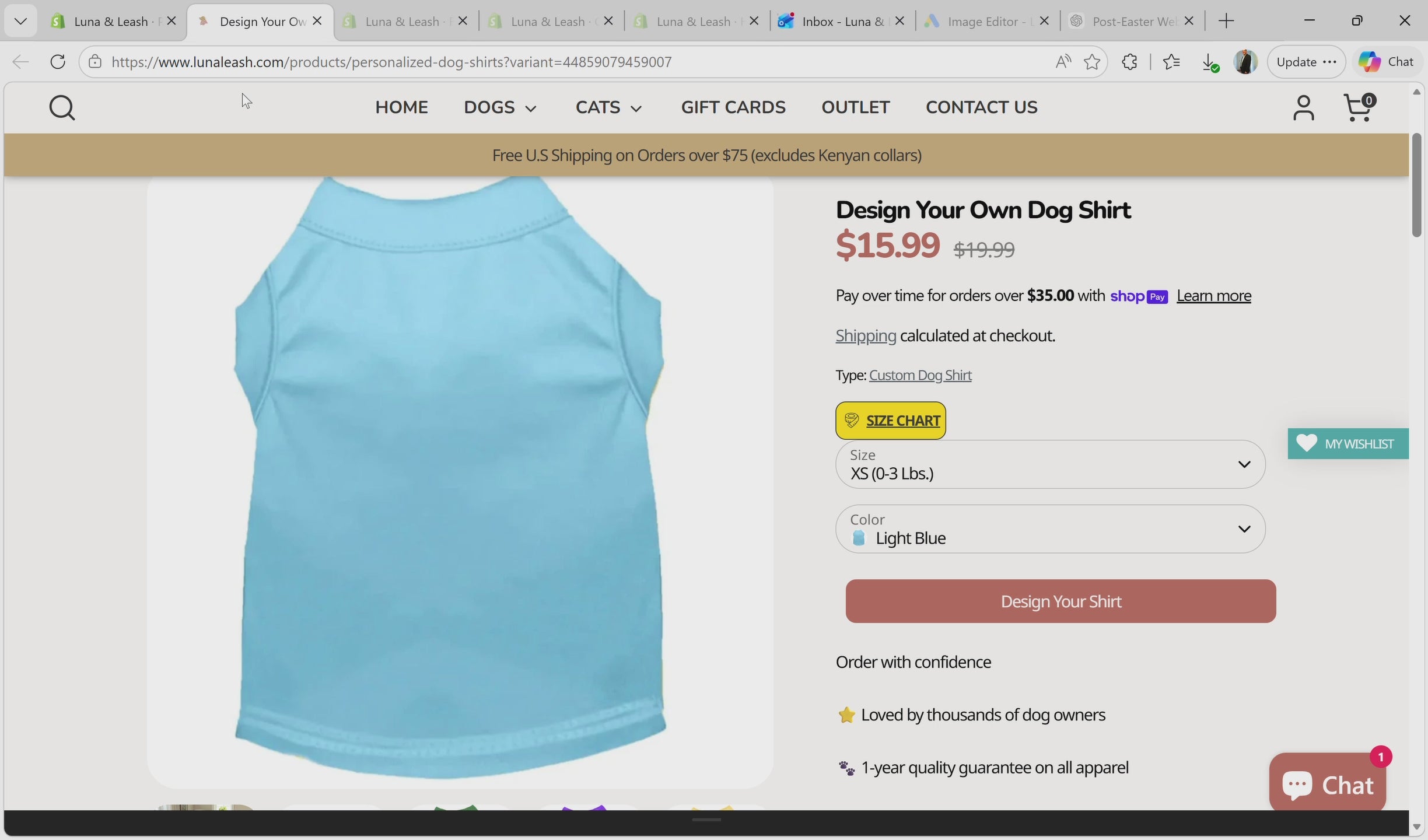Open the account profile icon
The width and height of the screenshot is (1428, 840).
1303,108
